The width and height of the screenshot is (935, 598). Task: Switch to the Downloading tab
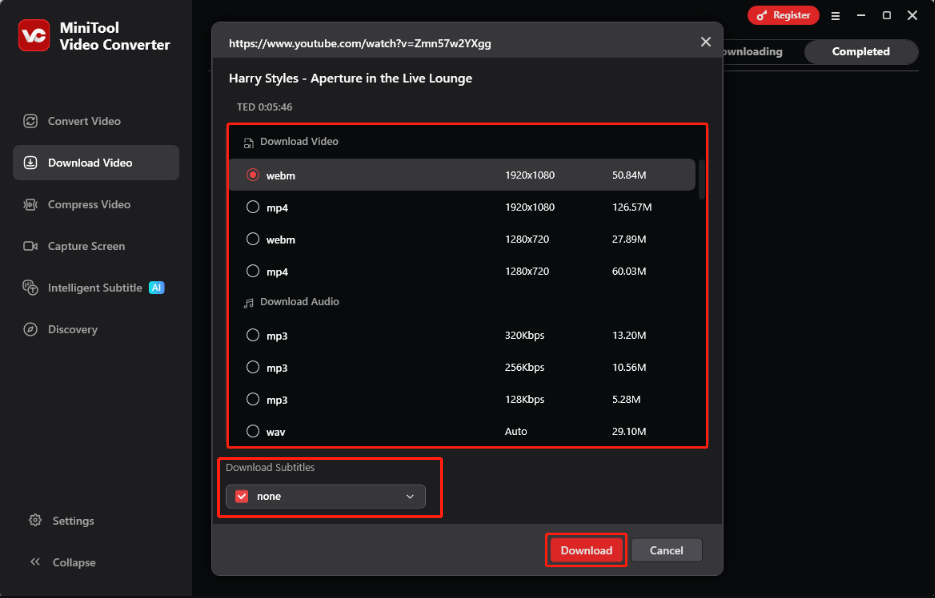pyautogui.click(x=753, y=52)
